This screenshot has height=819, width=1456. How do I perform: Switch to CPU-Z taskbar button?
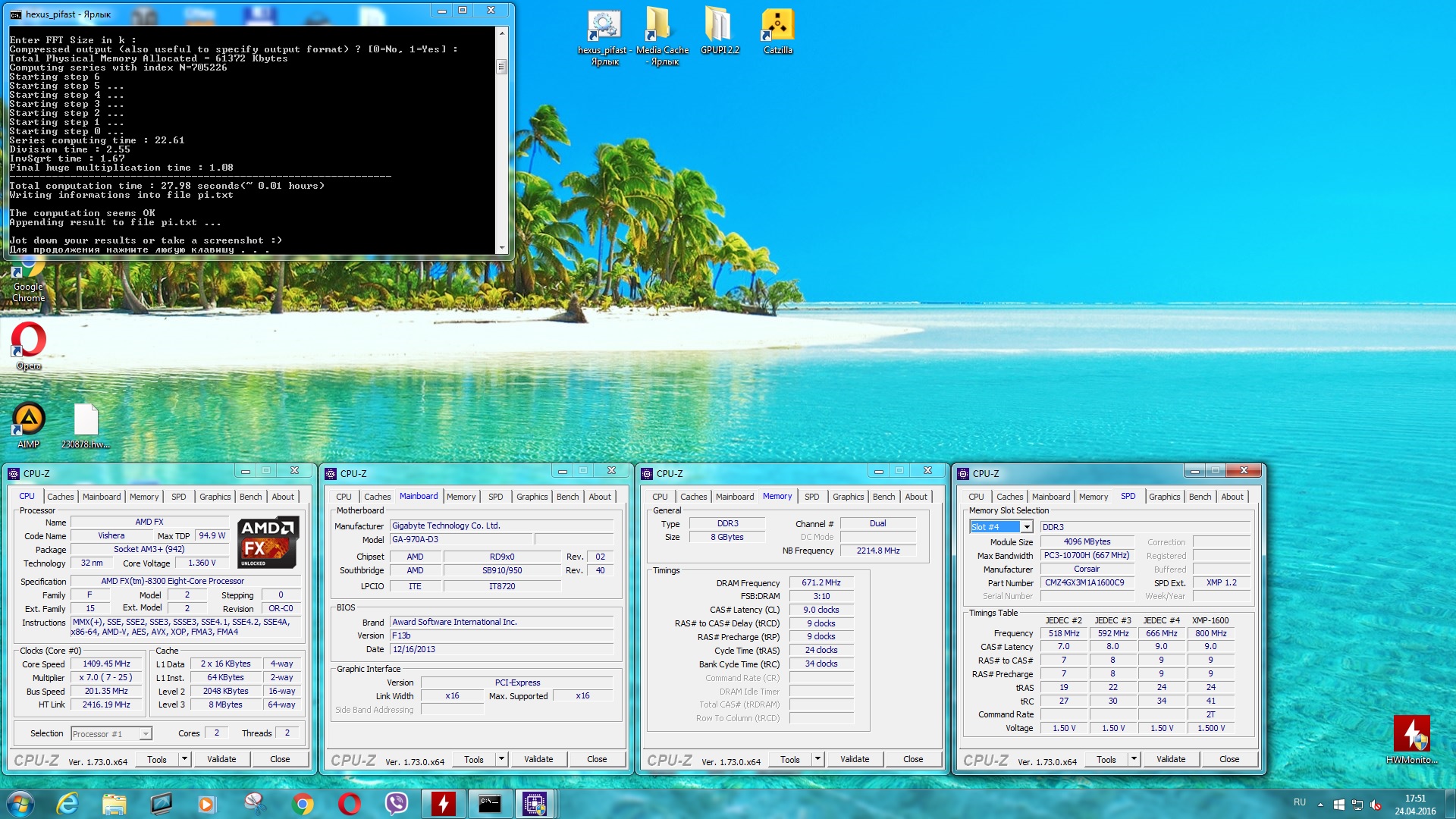(x=535, y=804)
